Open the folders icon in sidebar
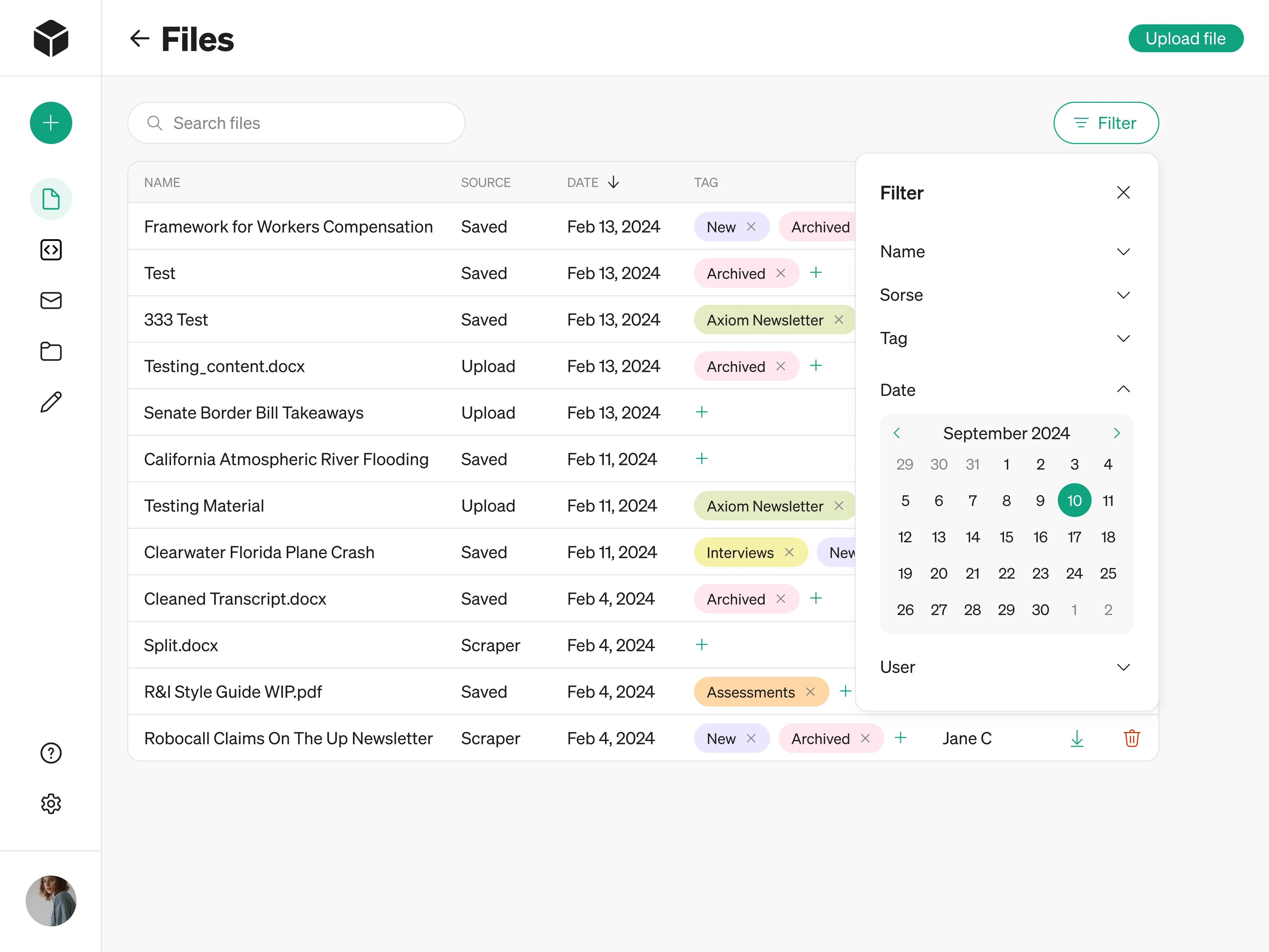This screenshot has height=952, width=1269. point(50,351)
